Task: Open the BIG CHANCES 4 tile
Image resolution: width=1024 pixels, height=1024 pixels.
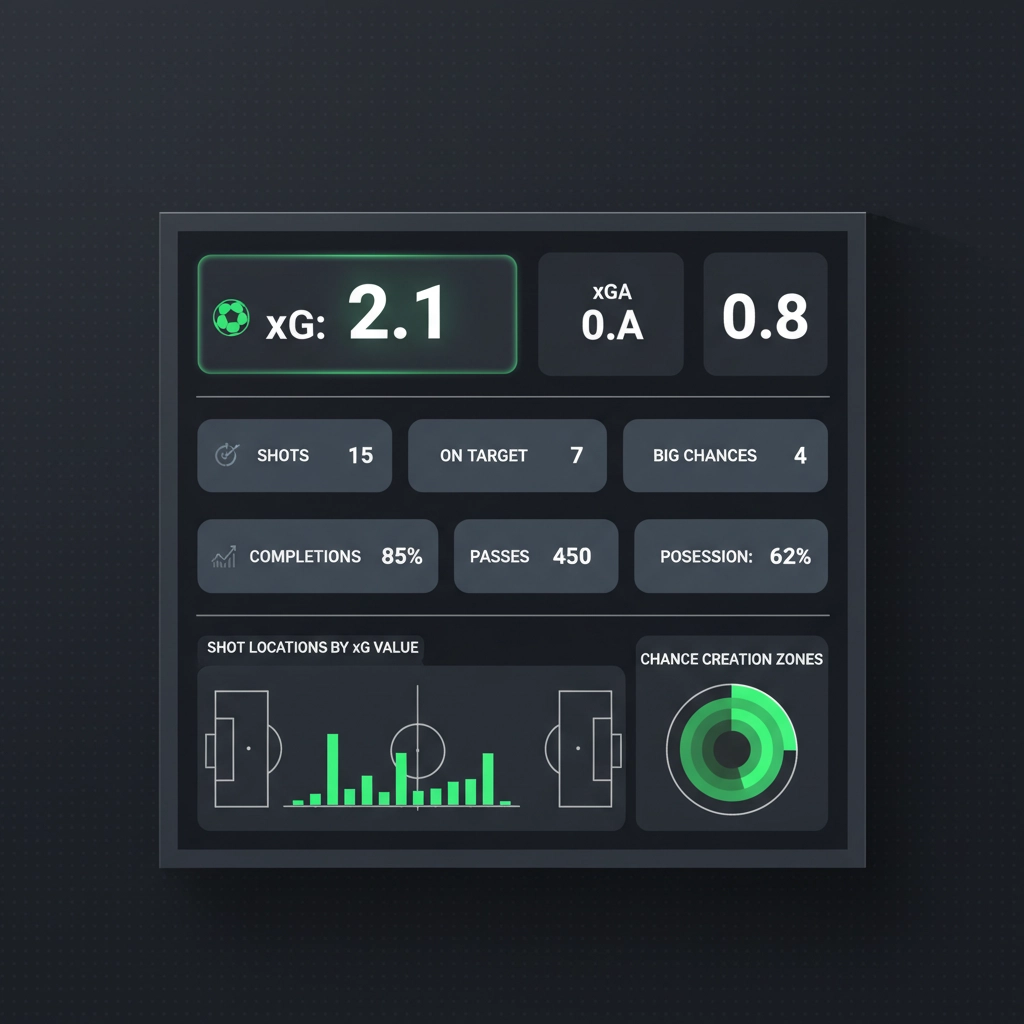Action: click(725, 455)
